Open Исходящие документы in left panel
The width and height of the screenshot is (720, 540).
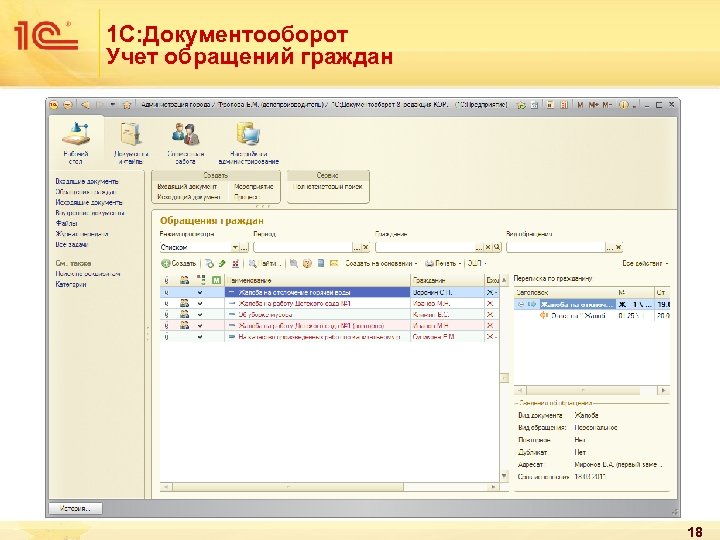(89, 202)
